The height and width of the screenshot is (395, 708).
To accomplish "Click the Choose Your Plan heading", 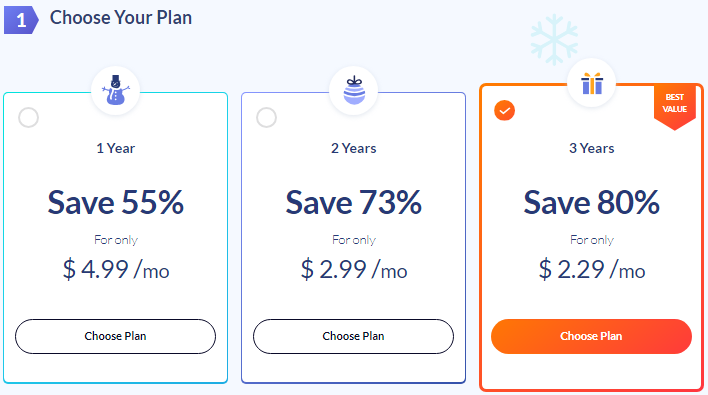I will 121,18.
